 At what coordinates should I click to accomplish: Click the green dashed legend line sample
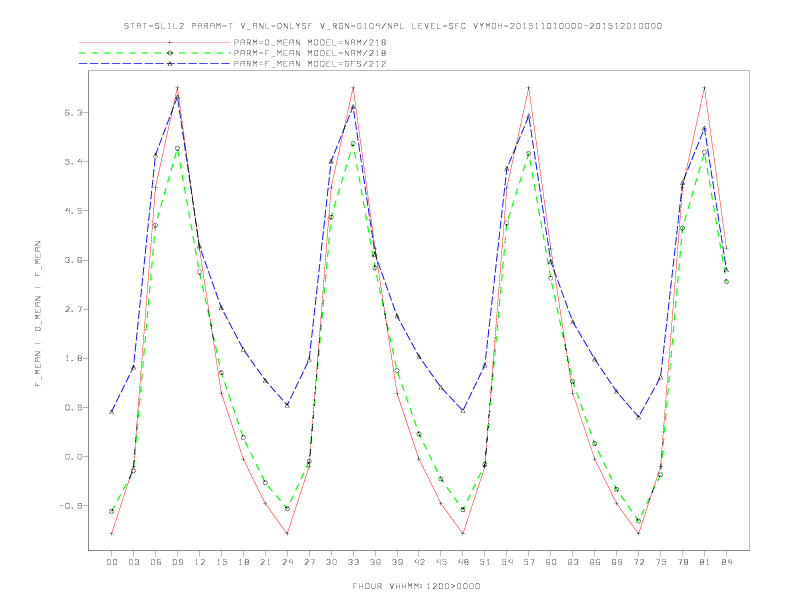point(155,53)
